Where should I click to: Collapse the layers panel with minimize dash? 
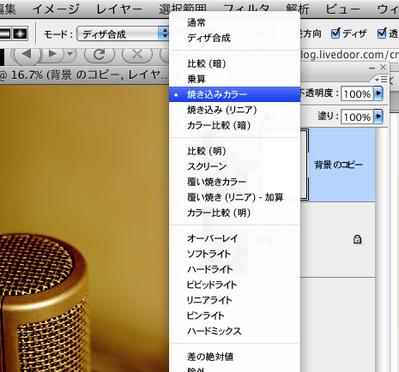372,68
